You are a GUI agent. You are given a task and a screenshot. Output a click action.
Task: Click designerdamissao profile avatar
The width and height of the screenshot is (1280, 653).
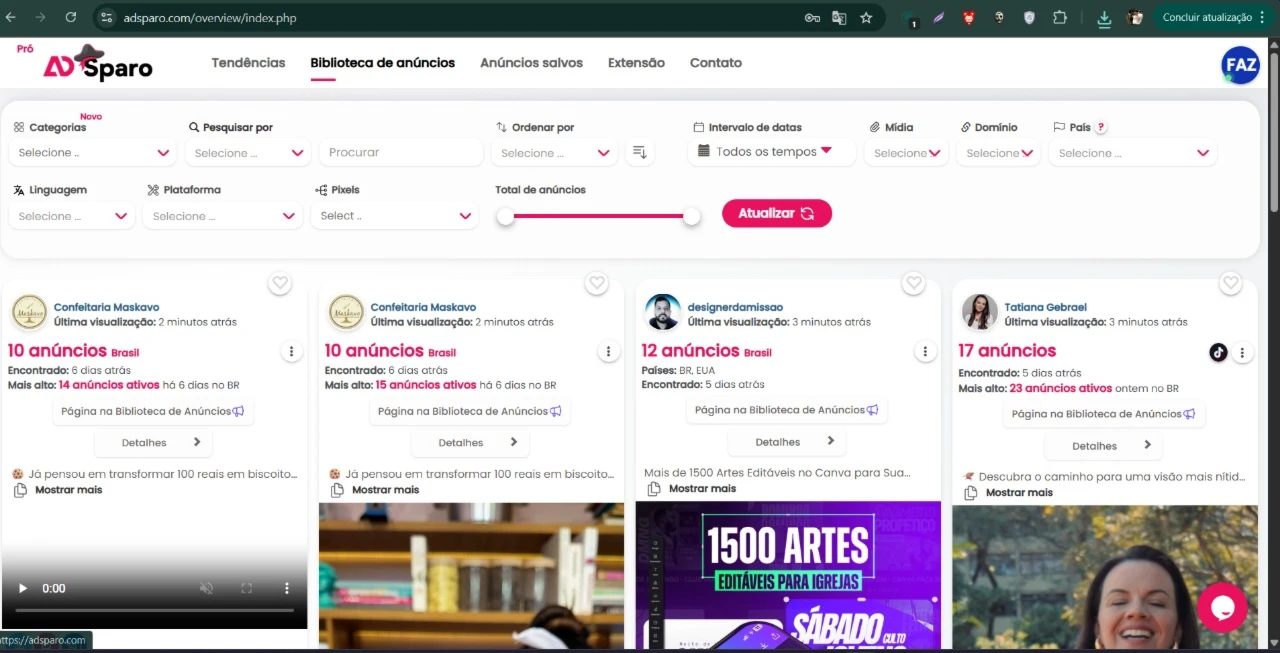(663, 312)
